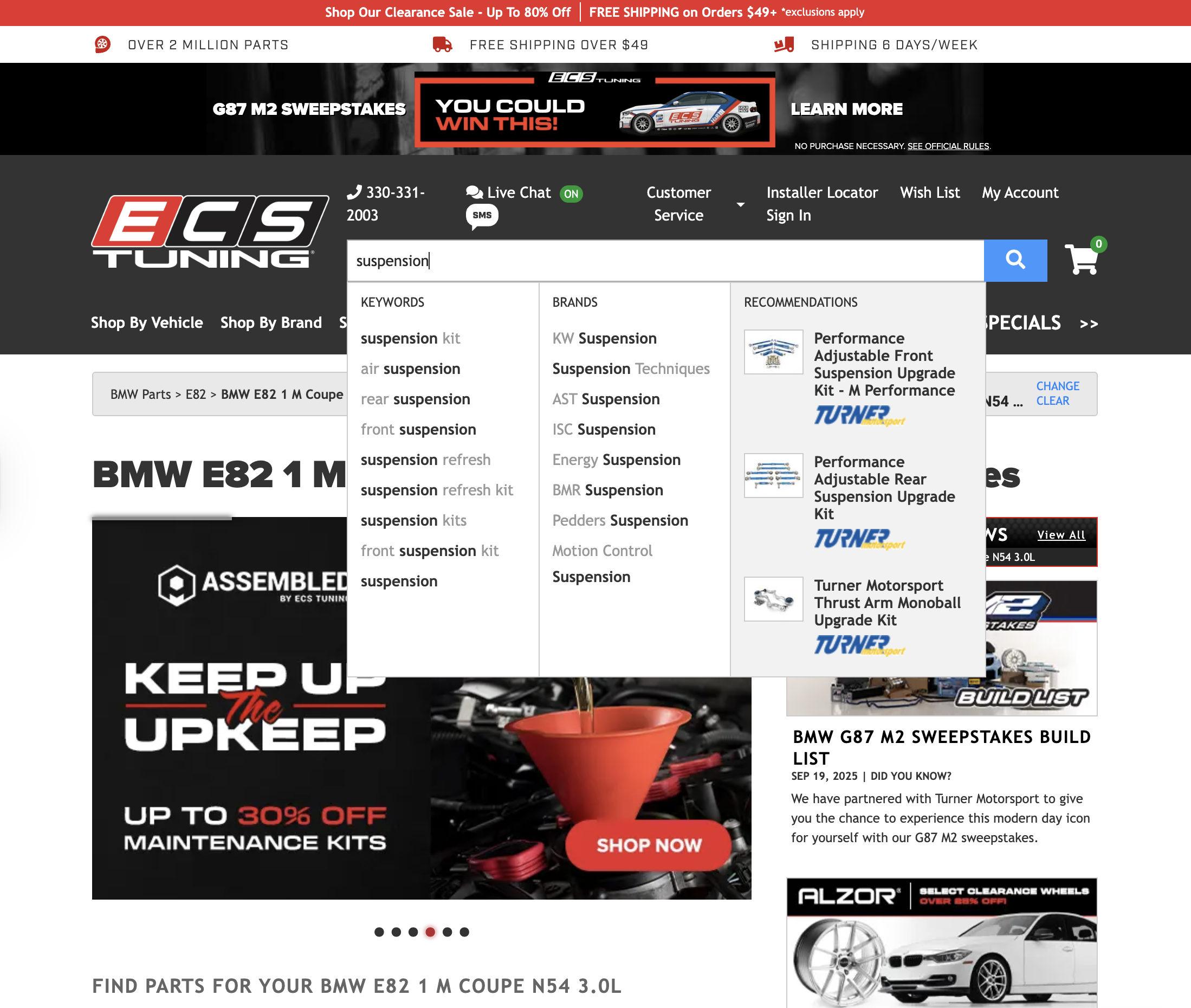The width and height of the screenshot is (1191, 1008).
Task: Toggle the Live Chat ON indicator
Action: click(x=571, y=193)
